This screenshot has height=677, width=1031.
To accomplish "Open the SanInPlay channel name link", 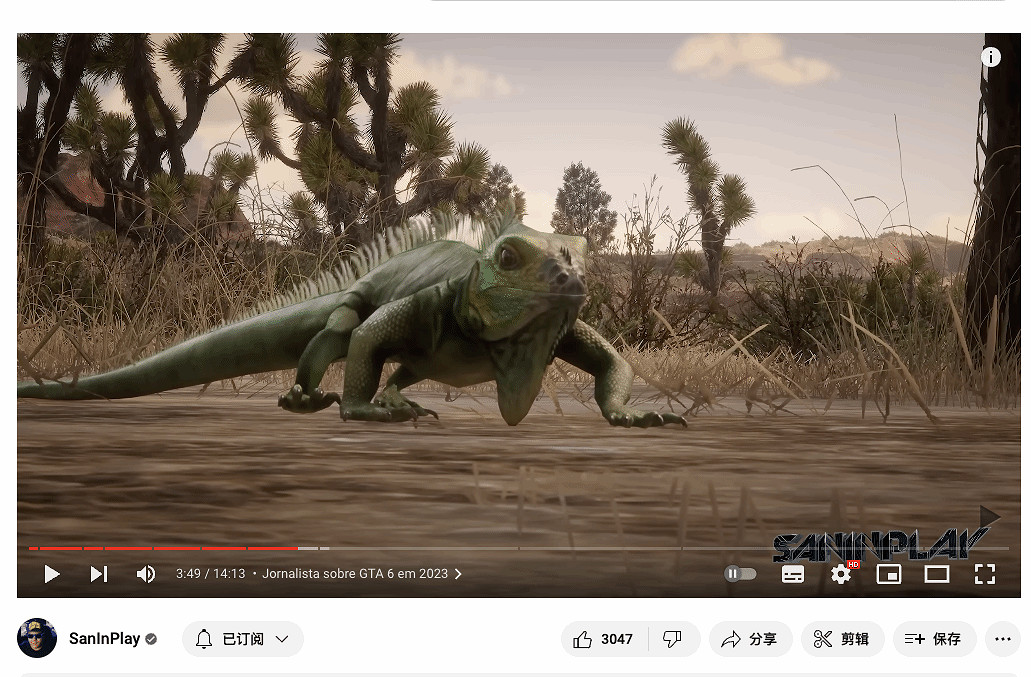I will [x=104, y=639].
